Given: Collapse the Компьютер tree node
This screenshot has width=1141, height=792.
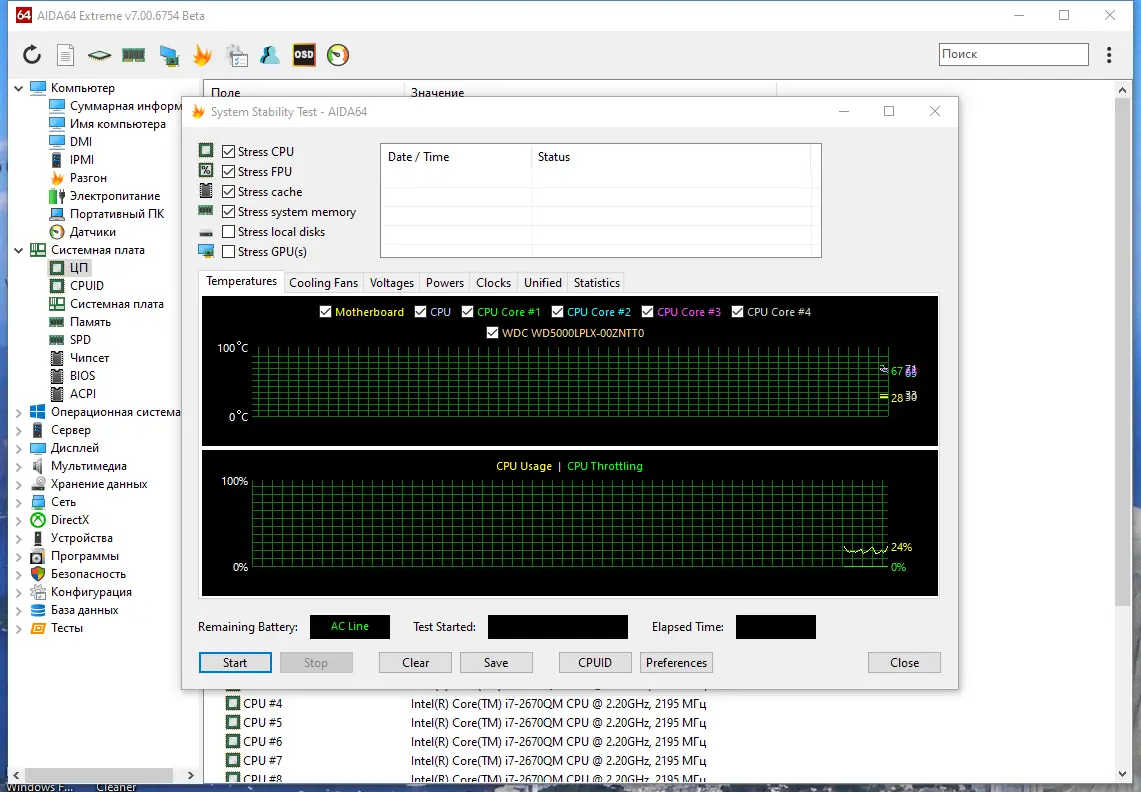Looking at the screenshot, I should pyautogui.click(x=18, y=88).
